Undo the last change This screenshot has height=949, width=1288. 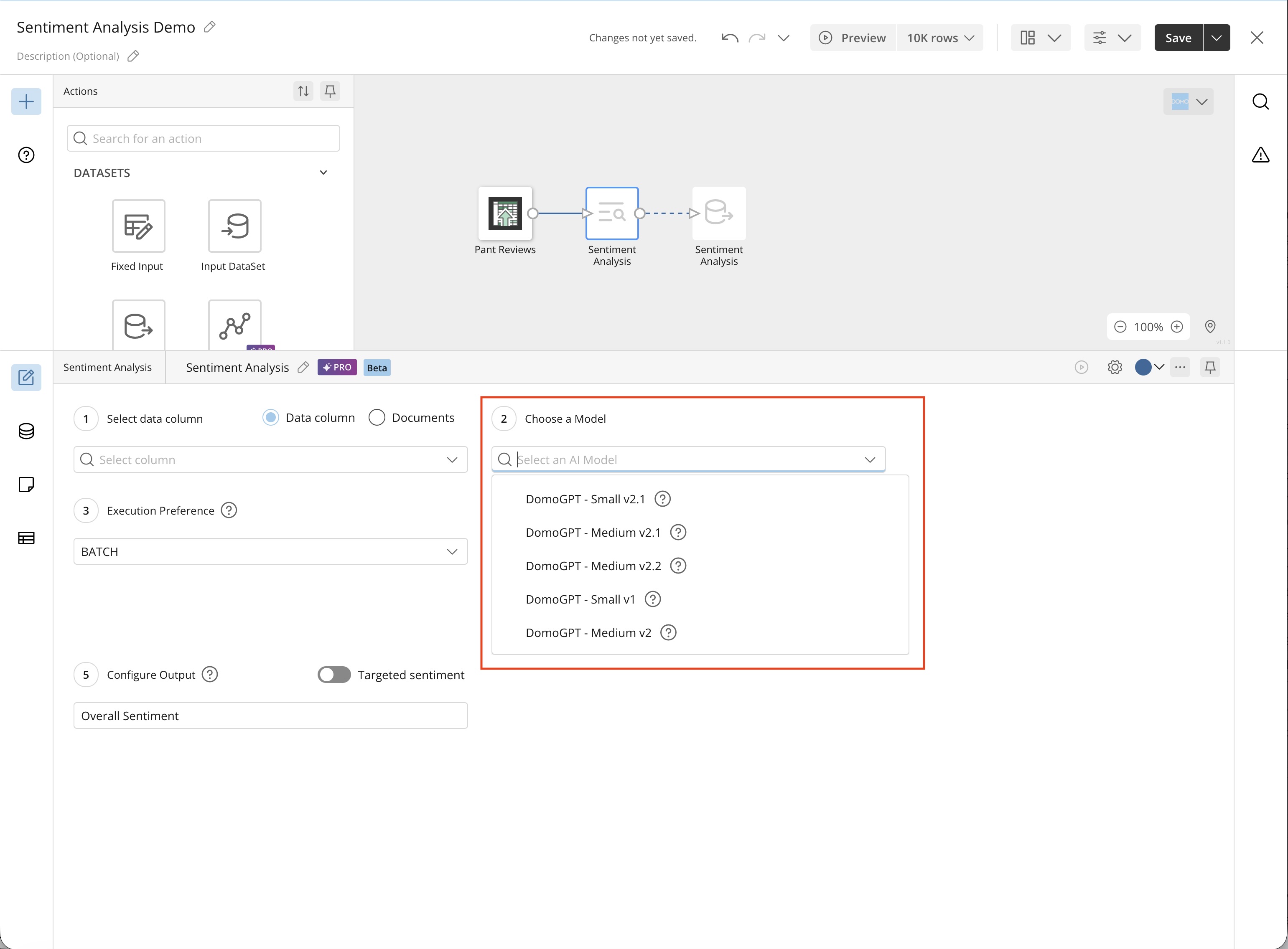(730, 38)
